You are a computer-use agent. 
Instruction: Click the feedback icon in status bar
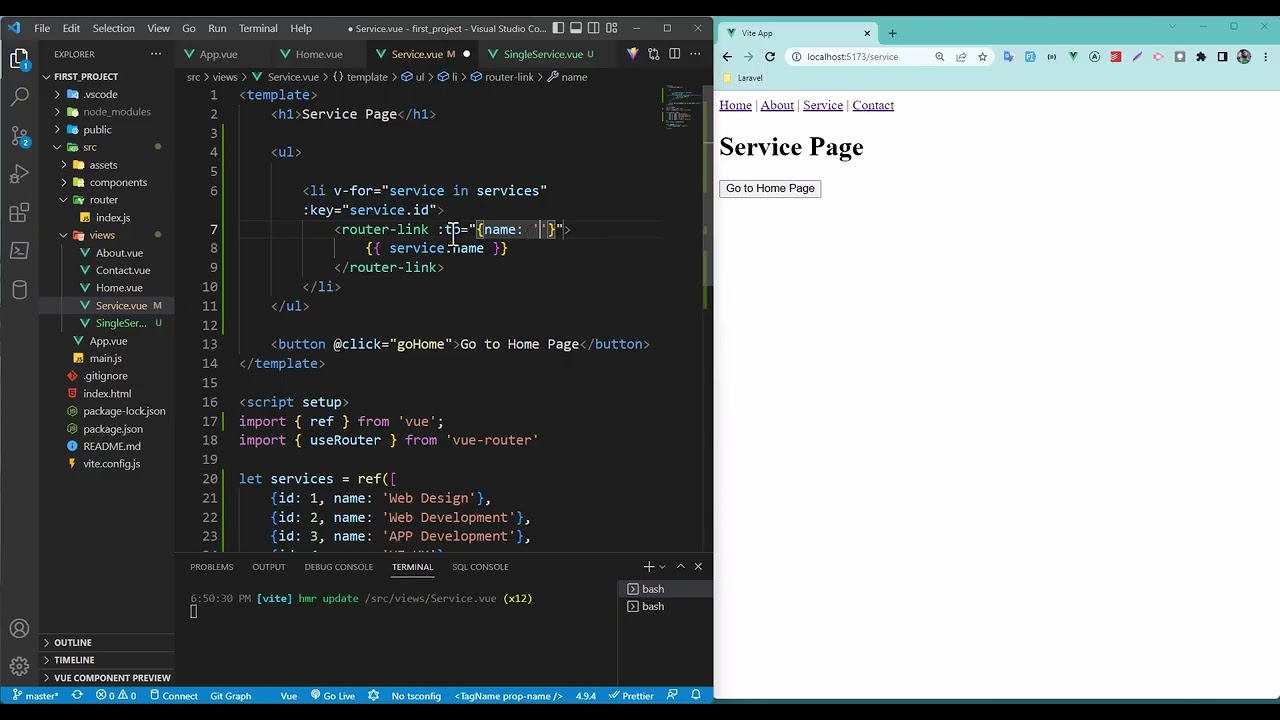pos(672,696)
